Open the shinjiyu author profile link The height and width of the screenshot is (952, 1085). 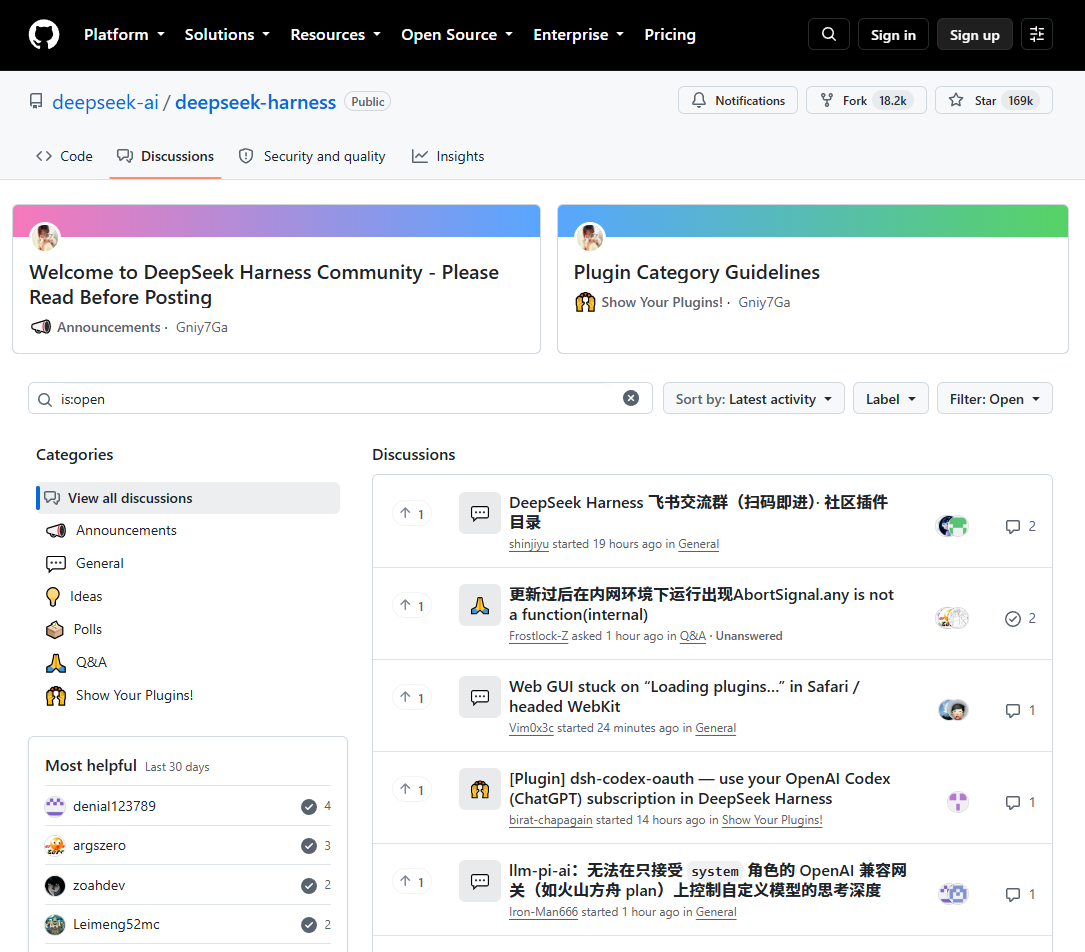tap(529, 544)
